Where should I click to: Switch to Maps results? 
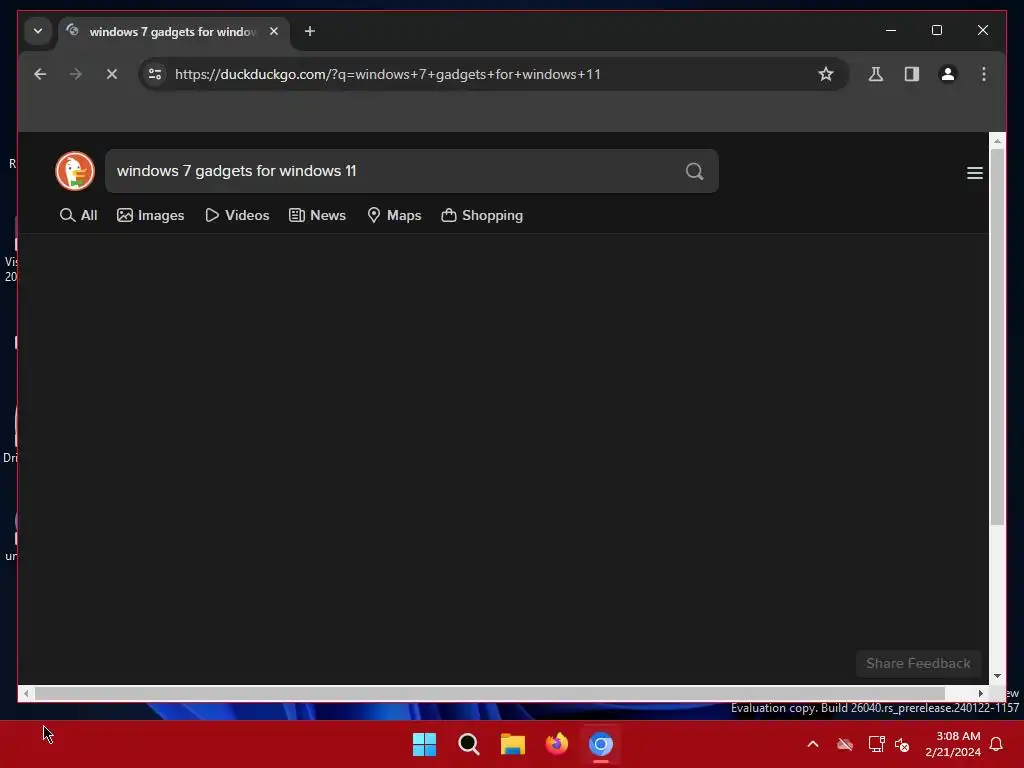(x=394, y=216)
